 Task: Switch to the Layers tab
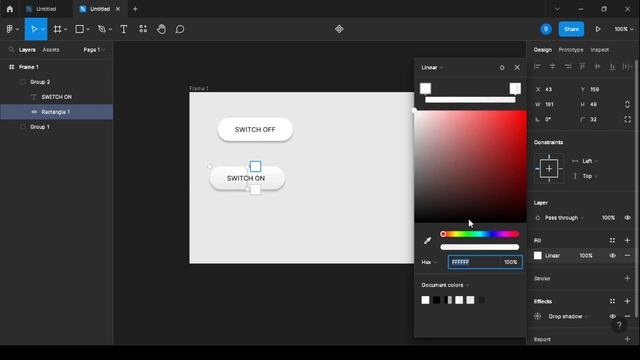click(x=27, y=50)
